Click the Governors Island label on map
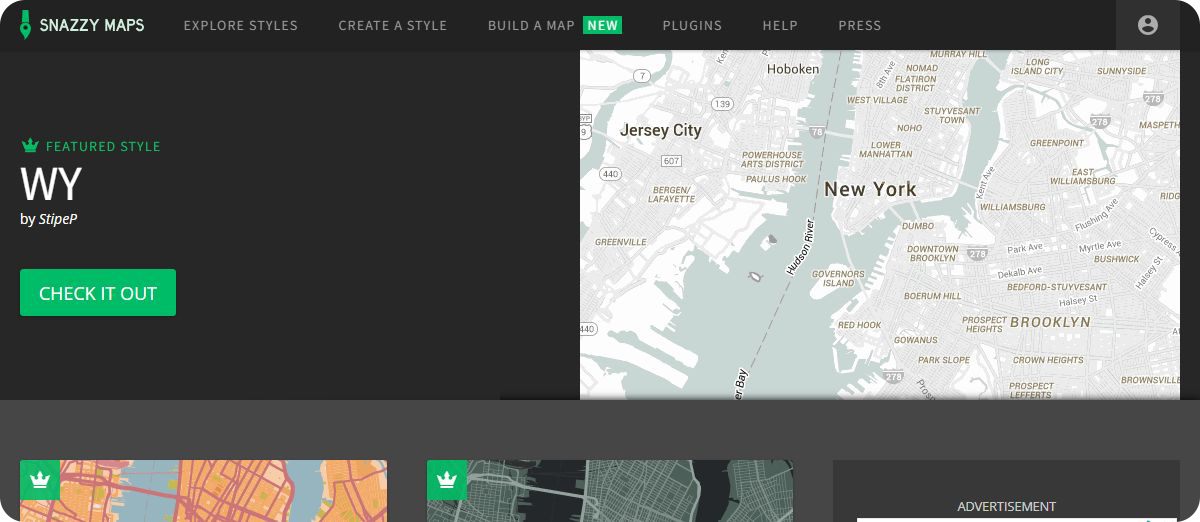1200x522 pixels. tap(838, 278)
